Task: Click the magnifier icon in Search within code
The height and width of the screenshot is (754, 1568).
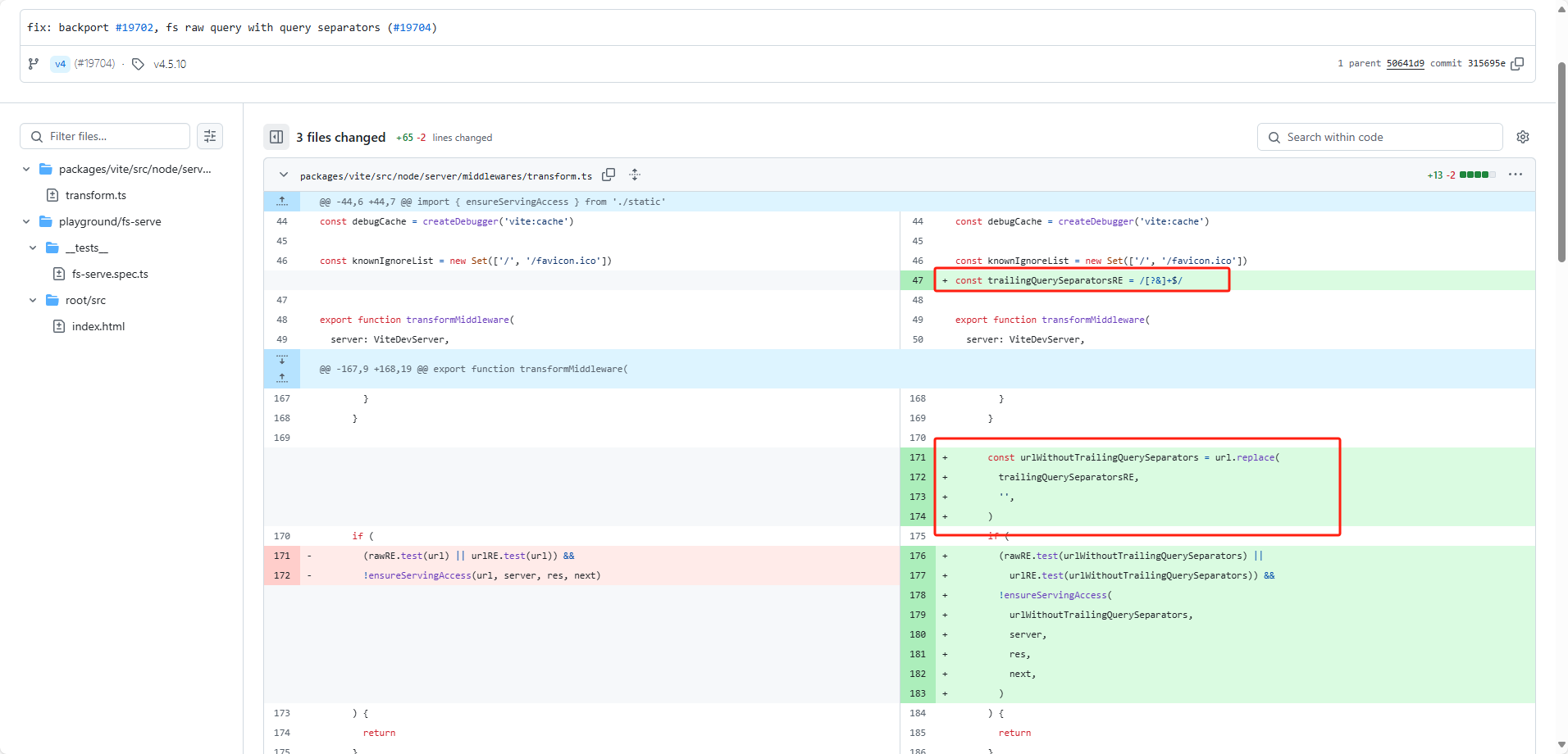Action: (1274, 138)
